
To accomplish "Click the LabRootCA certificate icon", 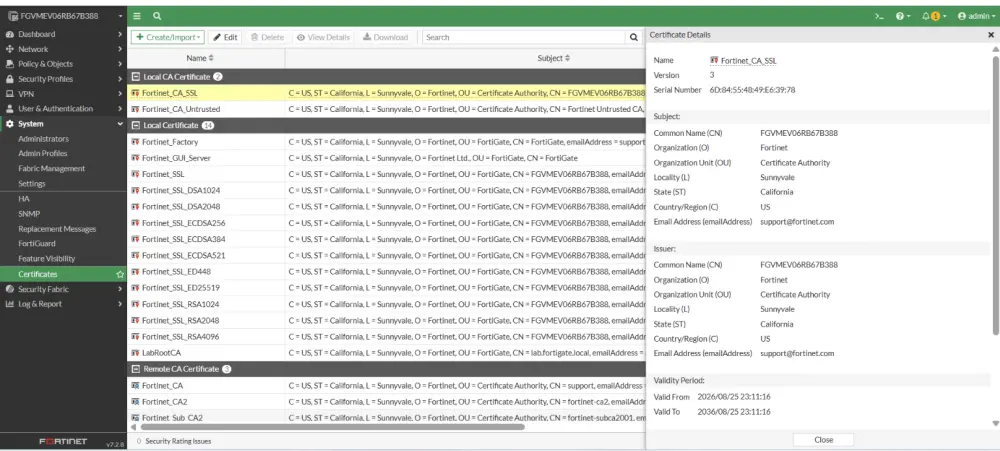I will pos(135,353).
